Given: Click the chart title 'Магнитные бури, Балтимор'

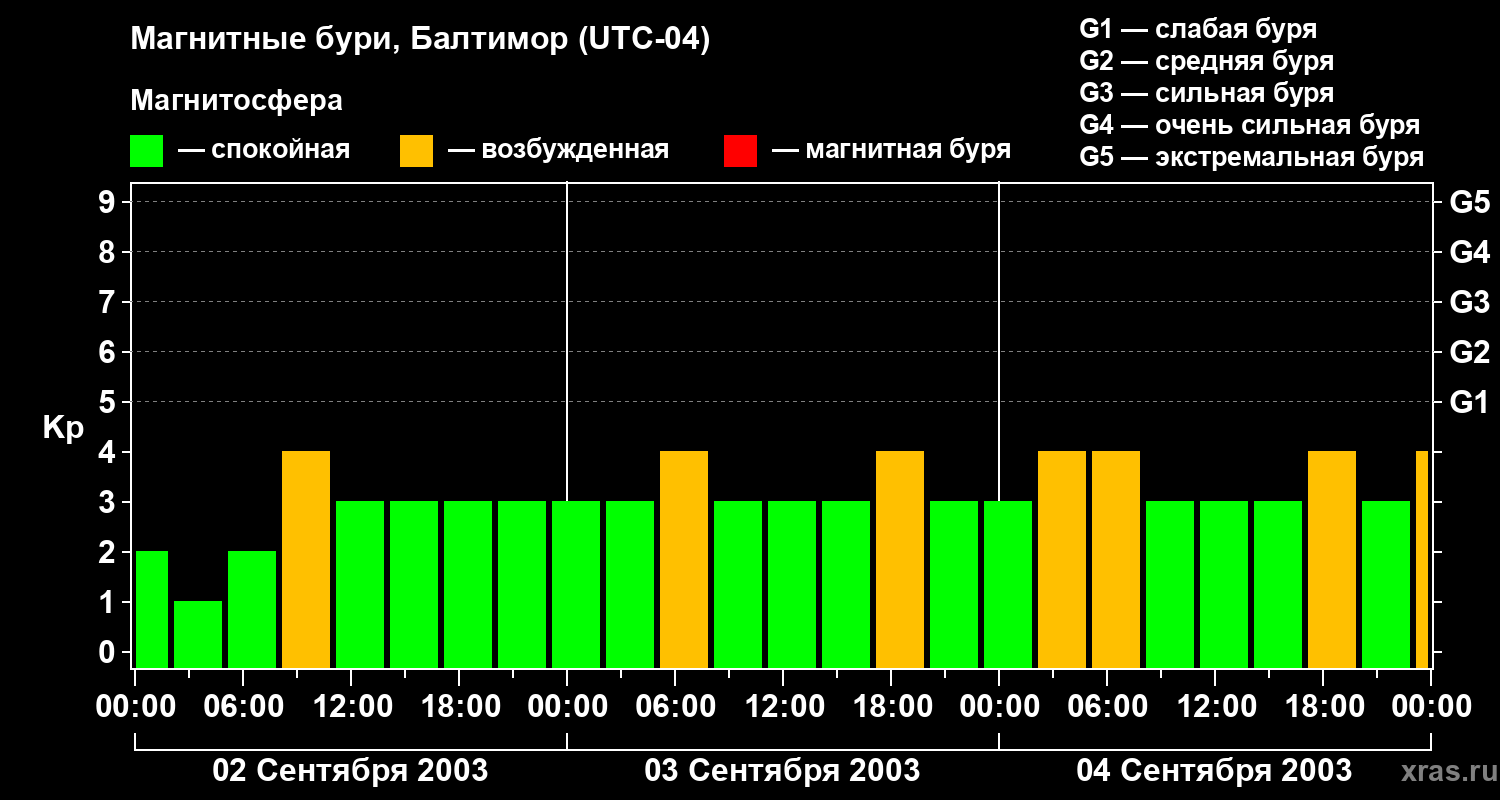Looking at the screenshot, I should [x=420, y=40].
